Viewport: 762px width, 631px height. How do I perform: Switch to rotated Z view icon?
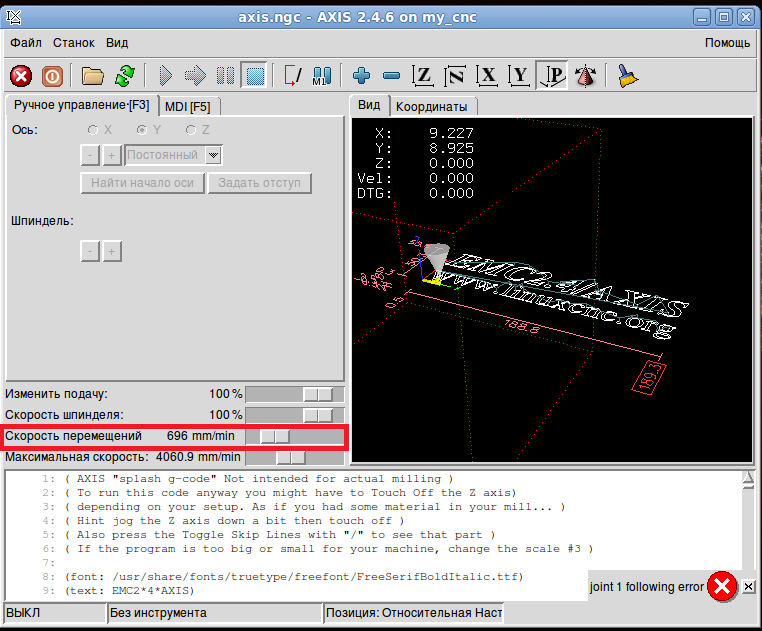pyautogui.click(x=455, y=76)
